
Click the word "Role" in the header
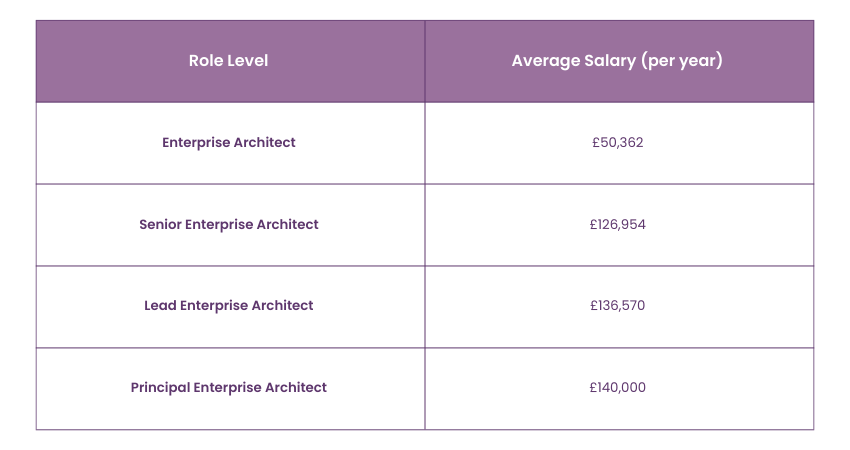point(206,61)
